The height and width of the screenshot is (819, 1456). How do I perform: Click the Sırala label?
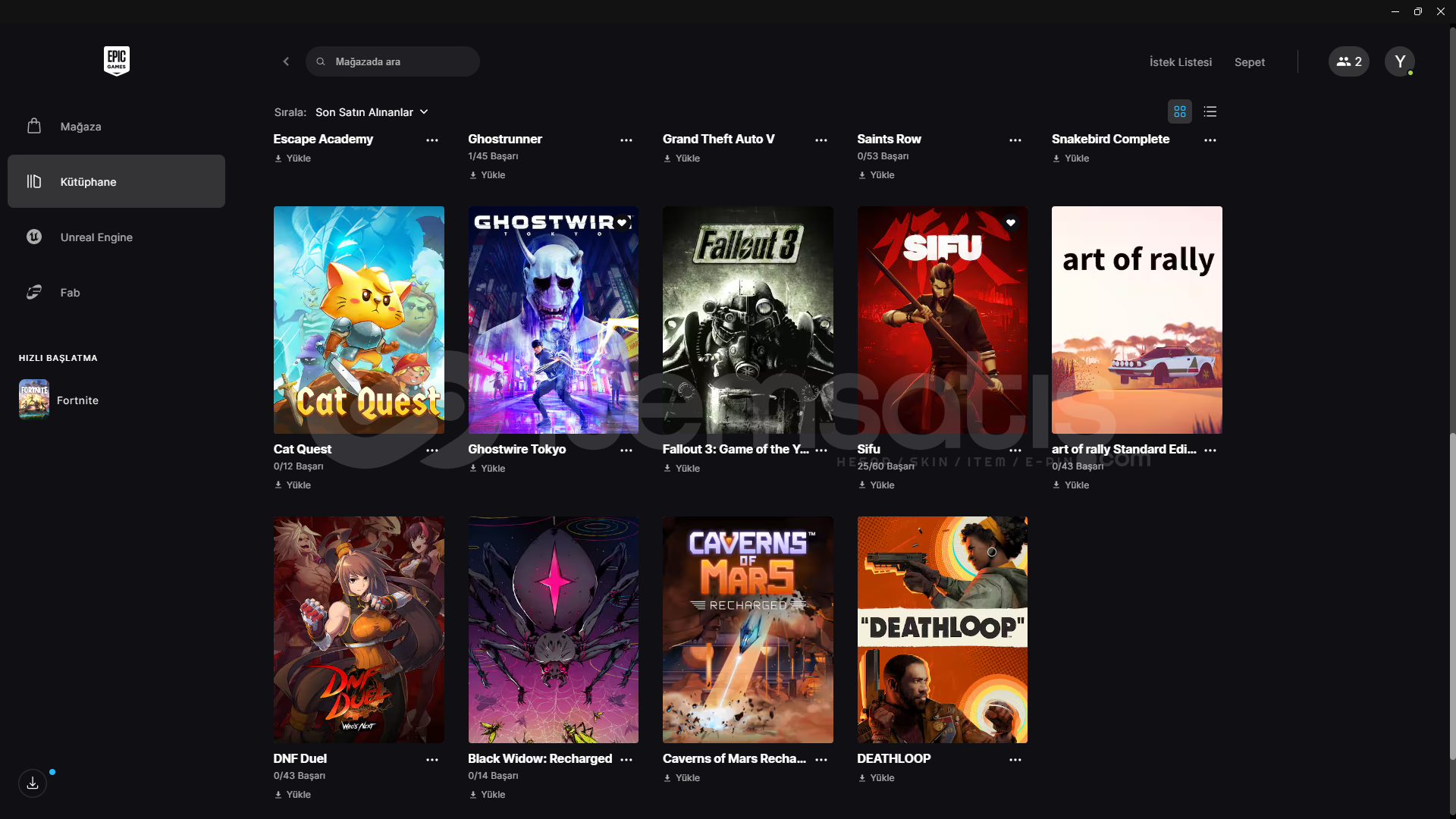pos(290,112)
